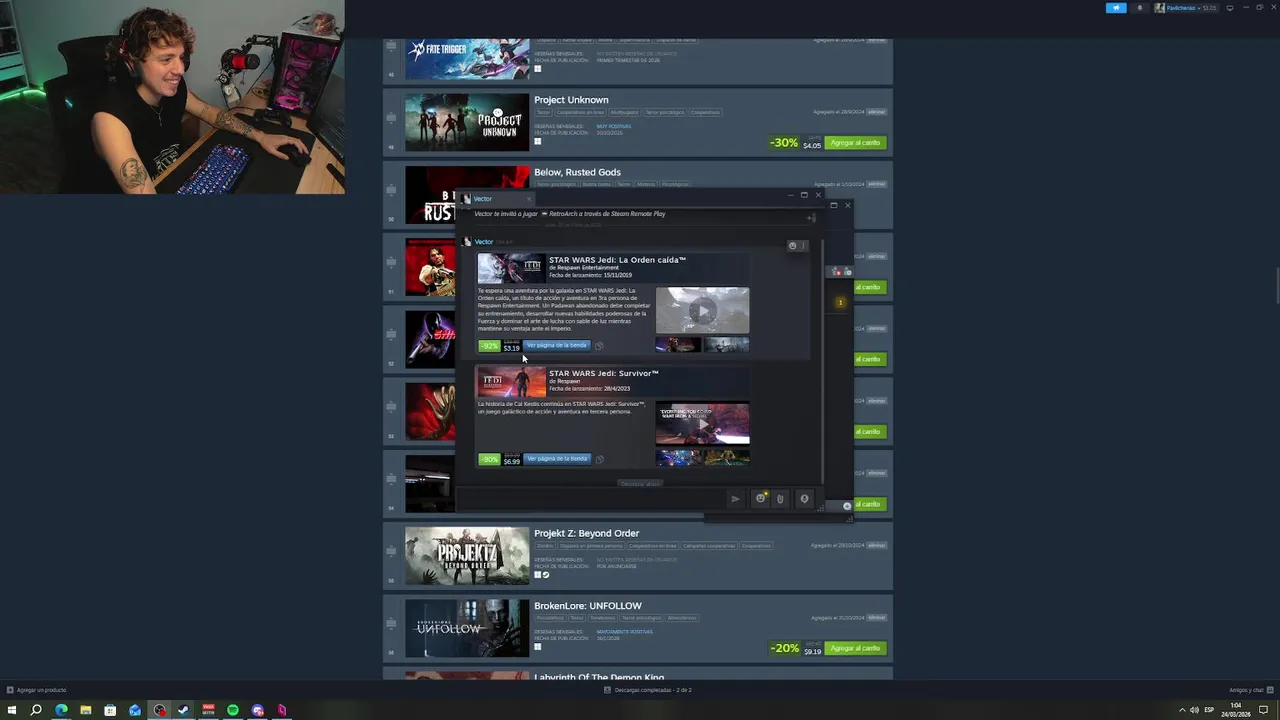This screenshot has height=720, width=1280.
Task: Open the Microsoft Edge icon on the taskbar
Action: coord(61,710)
